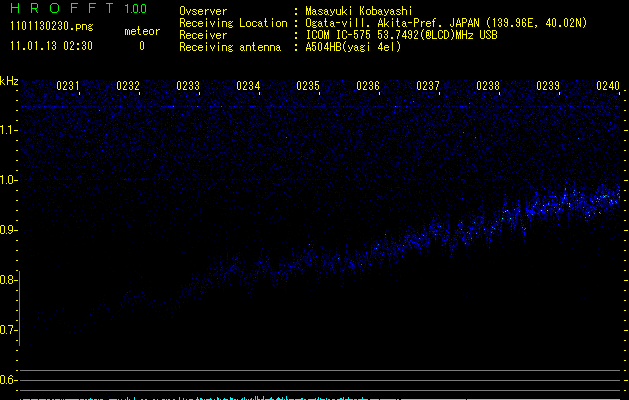This screenshot has width=629, height=400.
Task: Select the 0235 time marker
Action: [308, 87]
